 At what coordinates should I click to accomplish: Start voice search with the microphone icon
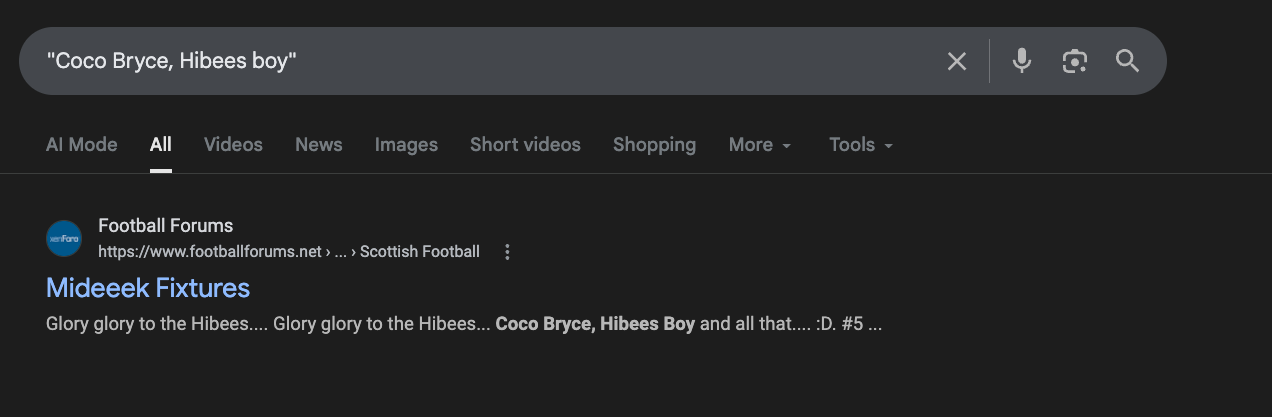(x=1021, y=61)
